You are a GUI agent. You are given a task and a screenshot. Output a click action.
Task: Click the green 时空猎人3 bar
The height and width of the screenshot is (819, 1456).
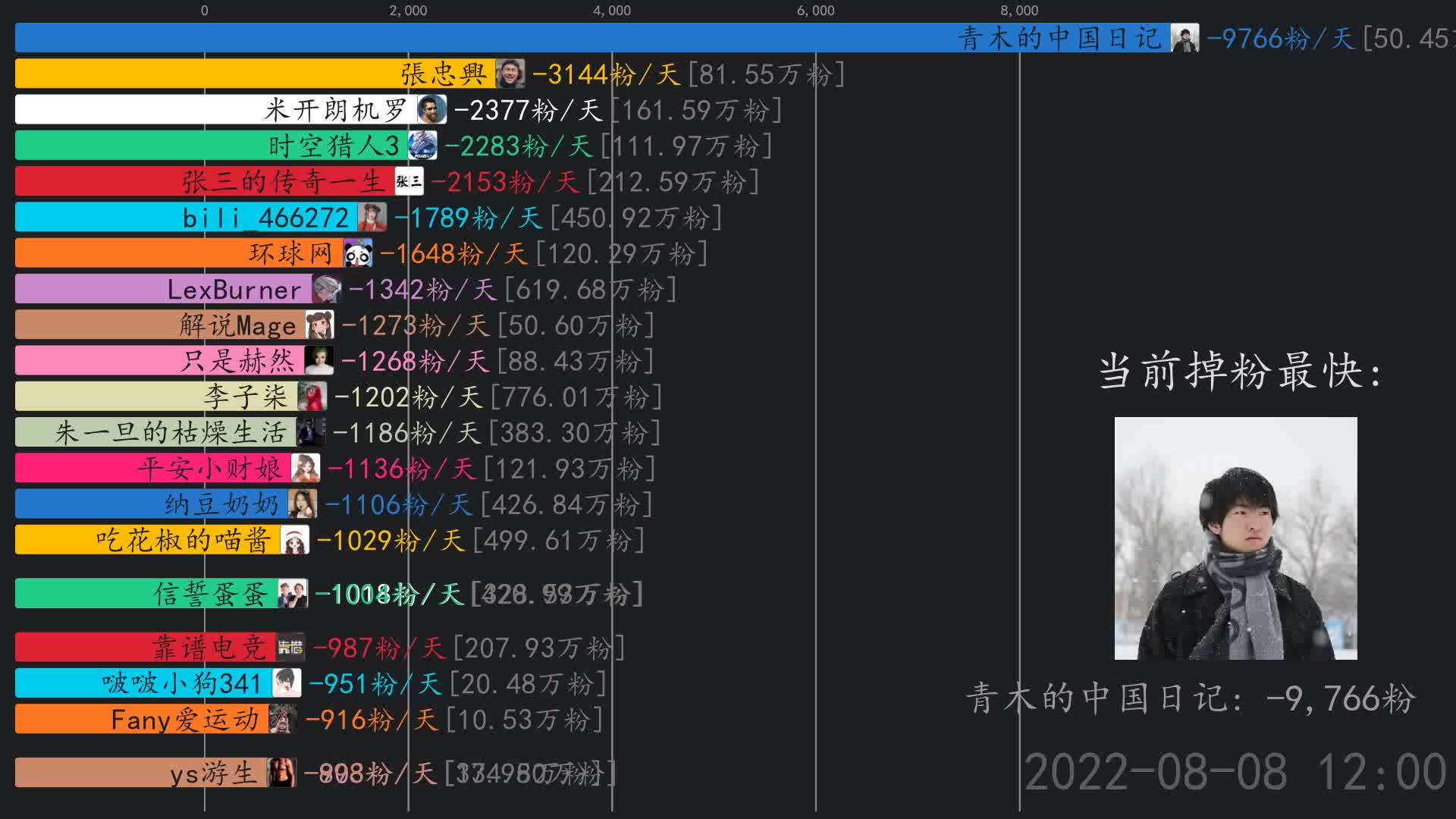[212, 145]
